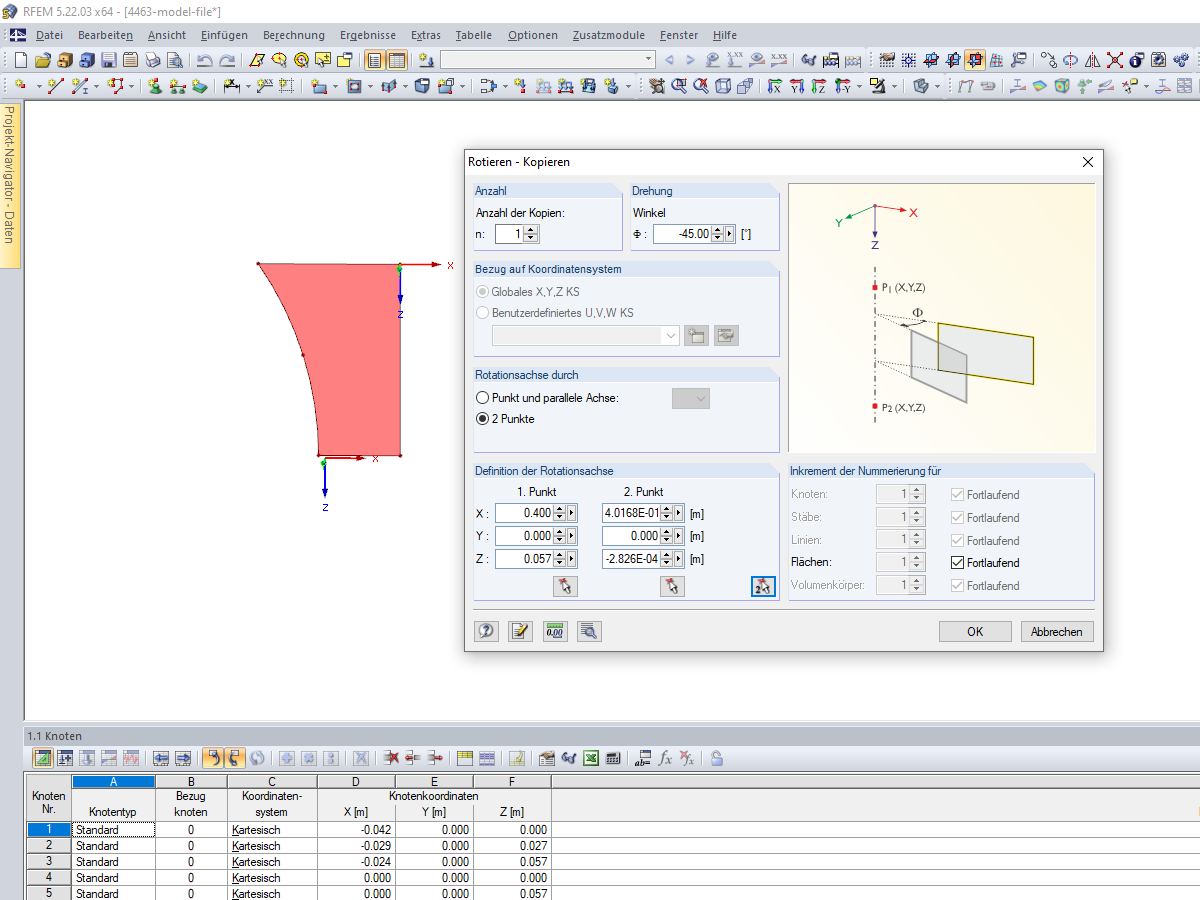The width and height of the screenshot is (1200, 900).
Task: Click the Mirror tool icon
Action: [x=1092, y=60]
